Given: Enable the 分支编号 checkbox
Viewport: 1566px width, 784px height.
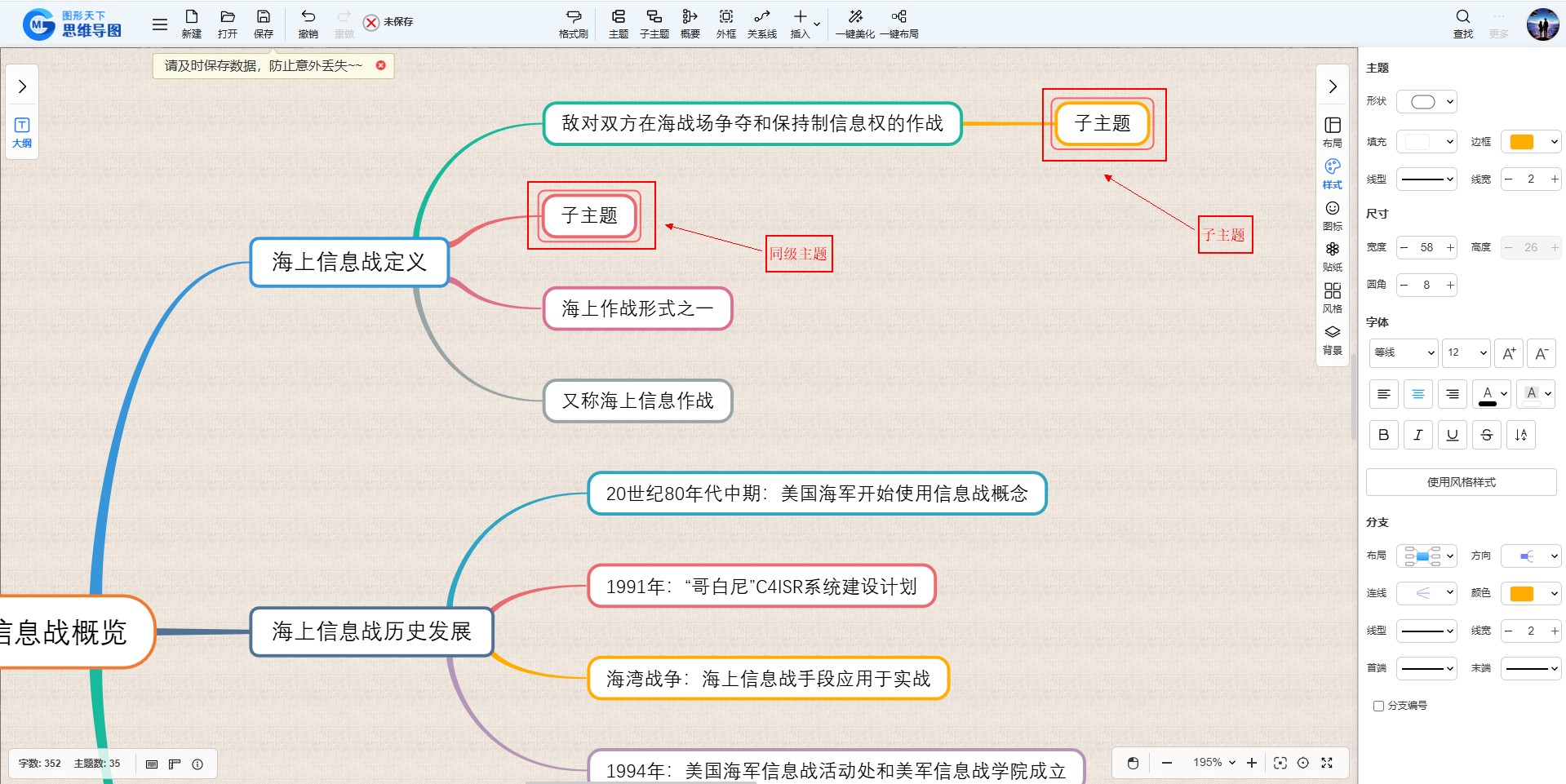Looking at the screenshot, I should [x=1378, y=706].
